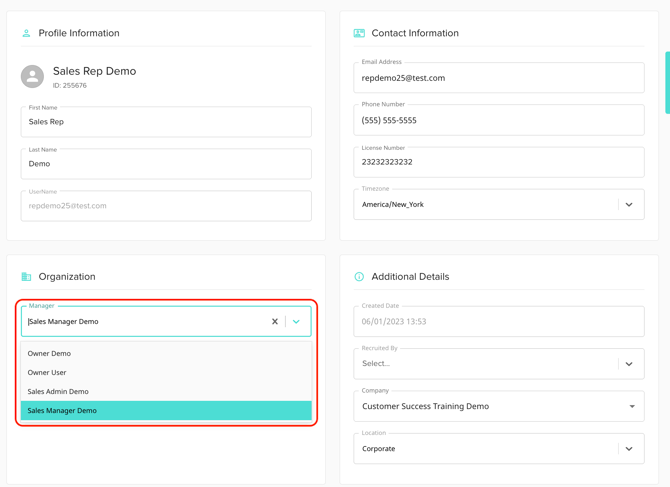Expand the Location dropdown arrow
The height and width of the screenshot is (487, 670).
(629, 449)
